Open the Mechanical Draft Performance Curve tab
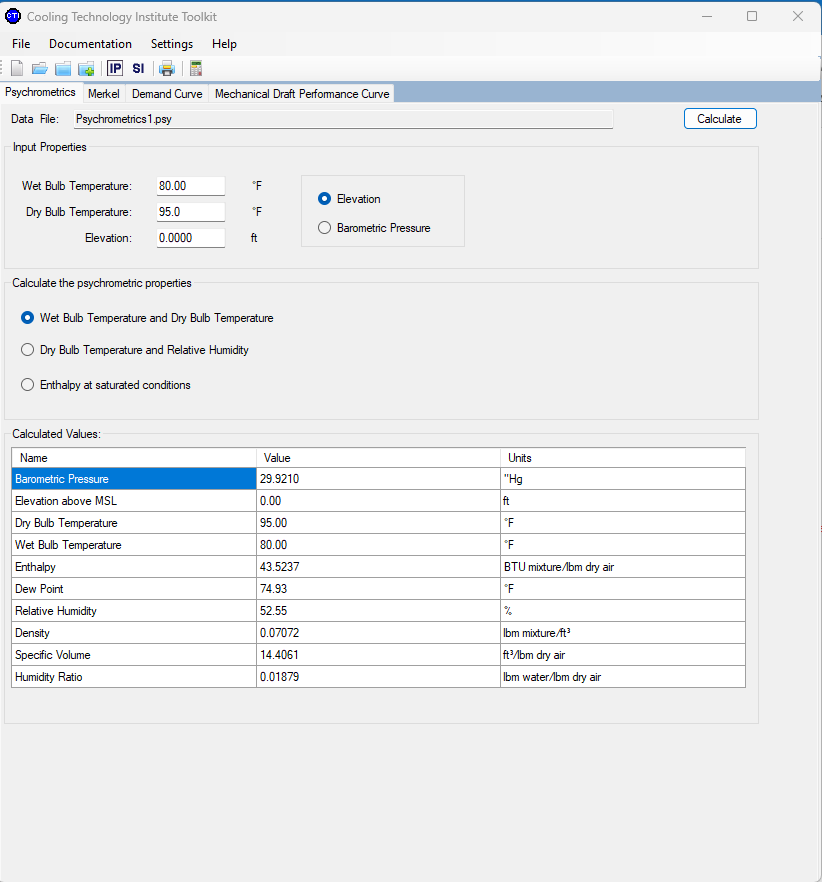Viewport: 822px width, 882px height. coord(301,94)
